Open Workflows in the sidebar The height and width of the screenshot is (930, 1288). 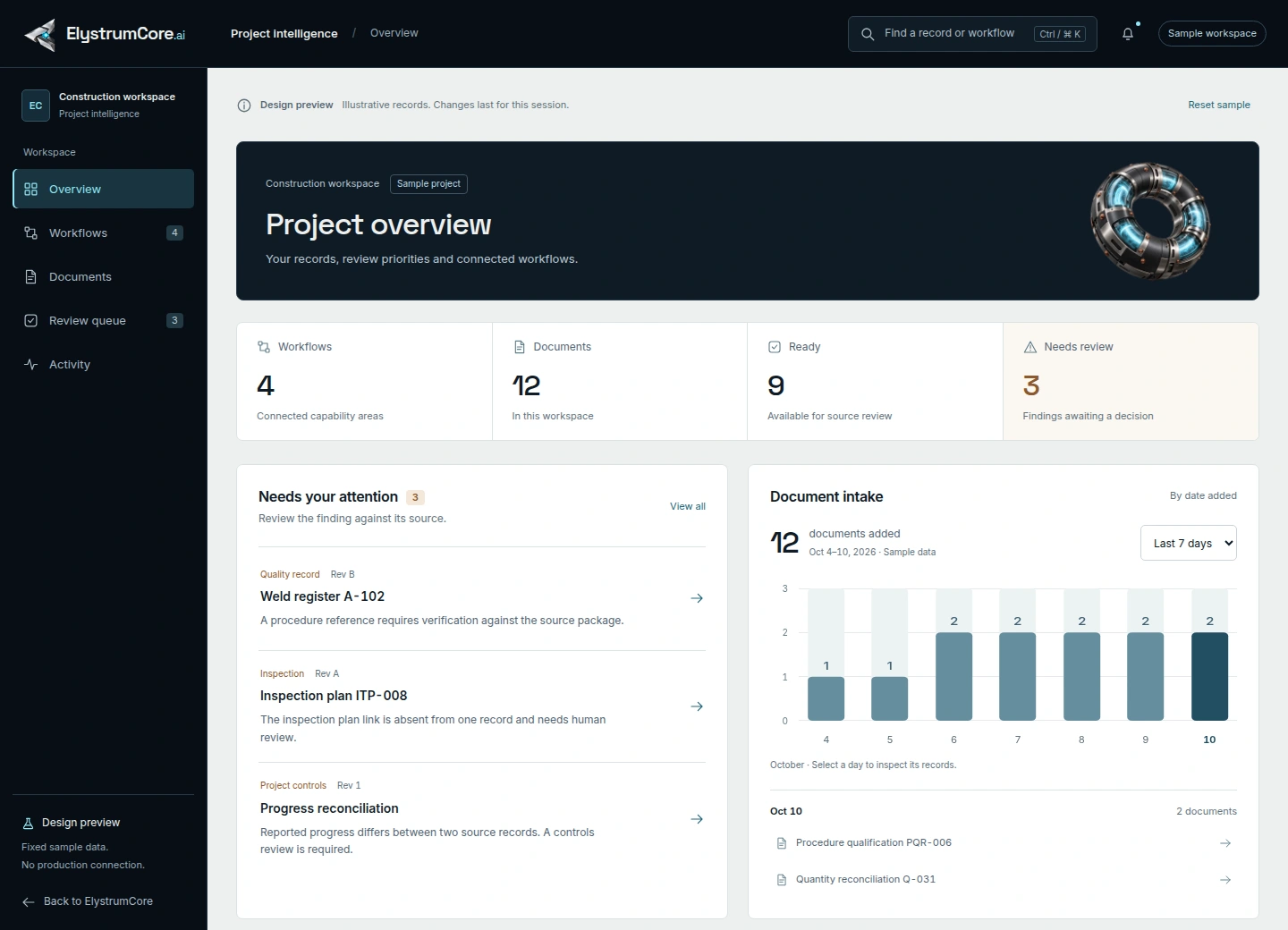[104, 232]
